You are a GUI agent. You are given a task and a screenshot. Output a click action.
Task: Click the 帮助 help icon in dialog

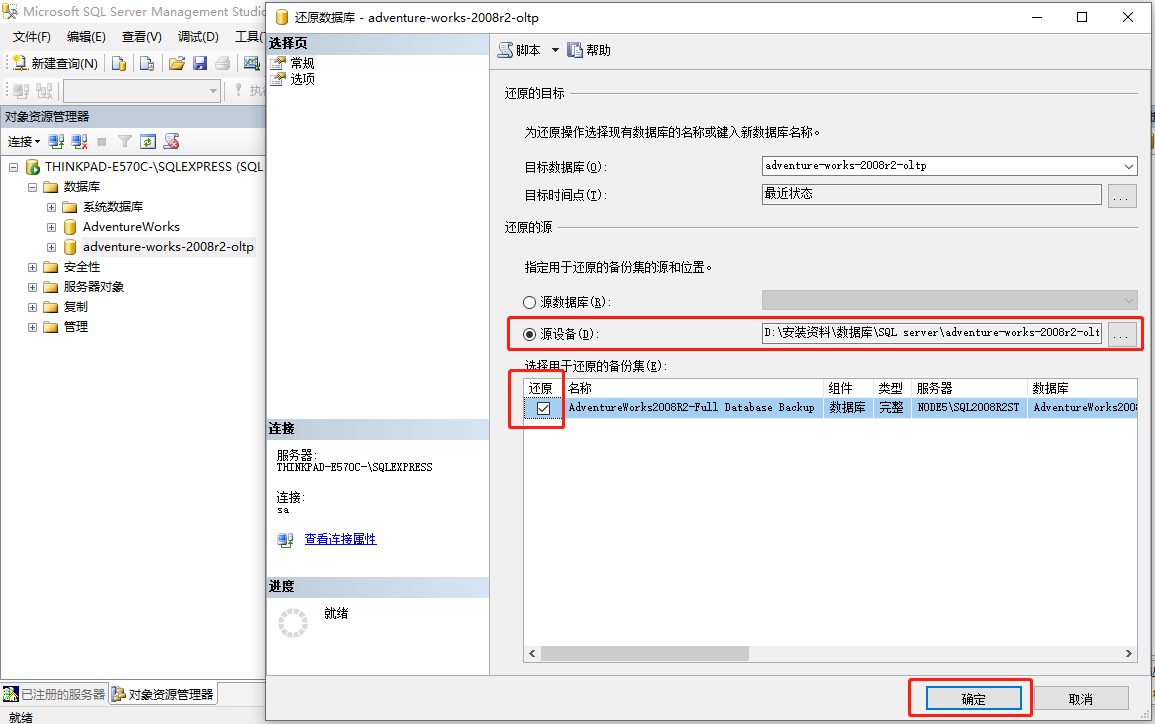575,50
